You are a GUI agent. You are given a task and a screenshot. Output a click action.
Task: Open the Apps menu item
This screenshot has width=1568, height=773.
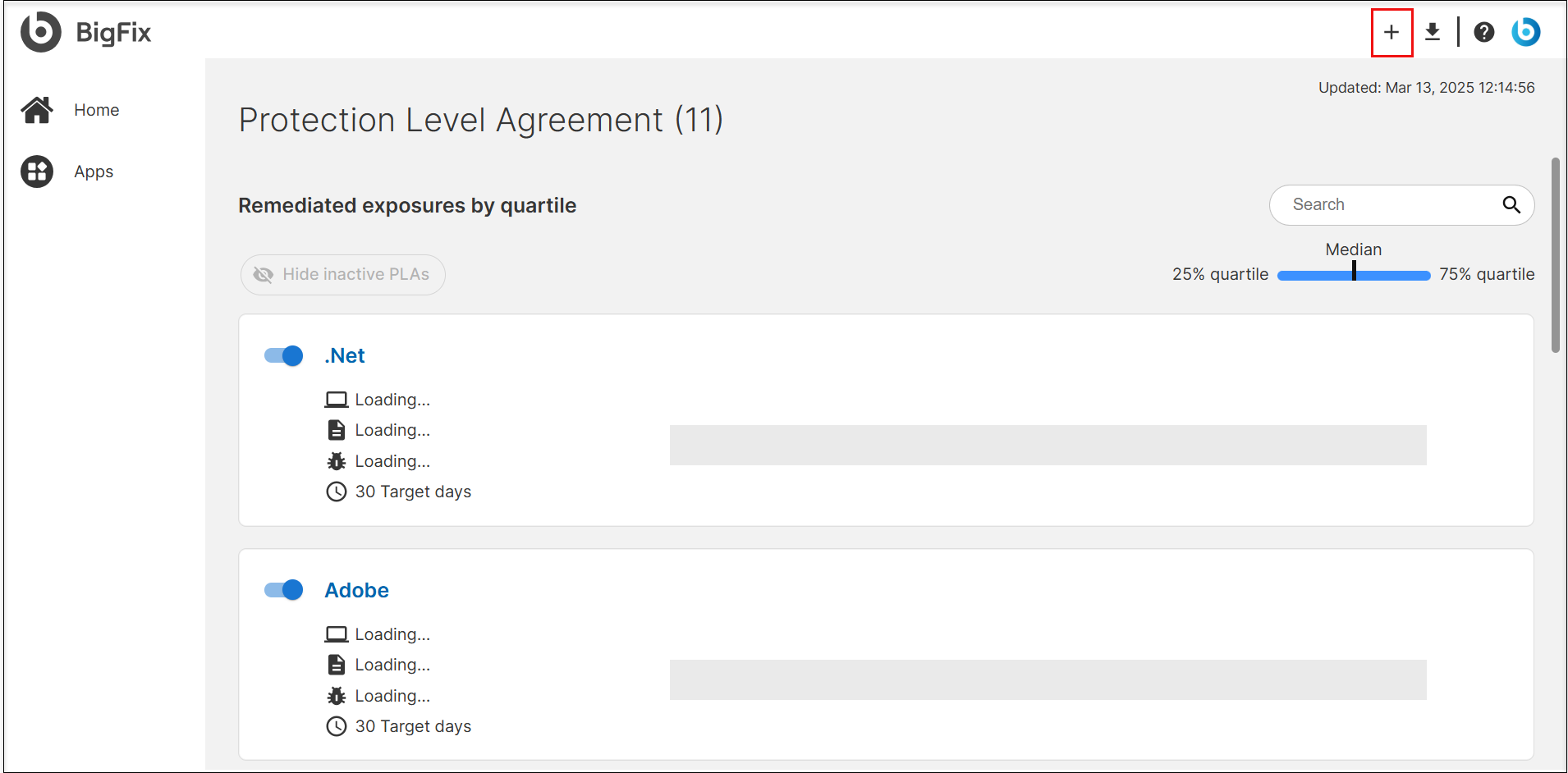pos(94,172)
